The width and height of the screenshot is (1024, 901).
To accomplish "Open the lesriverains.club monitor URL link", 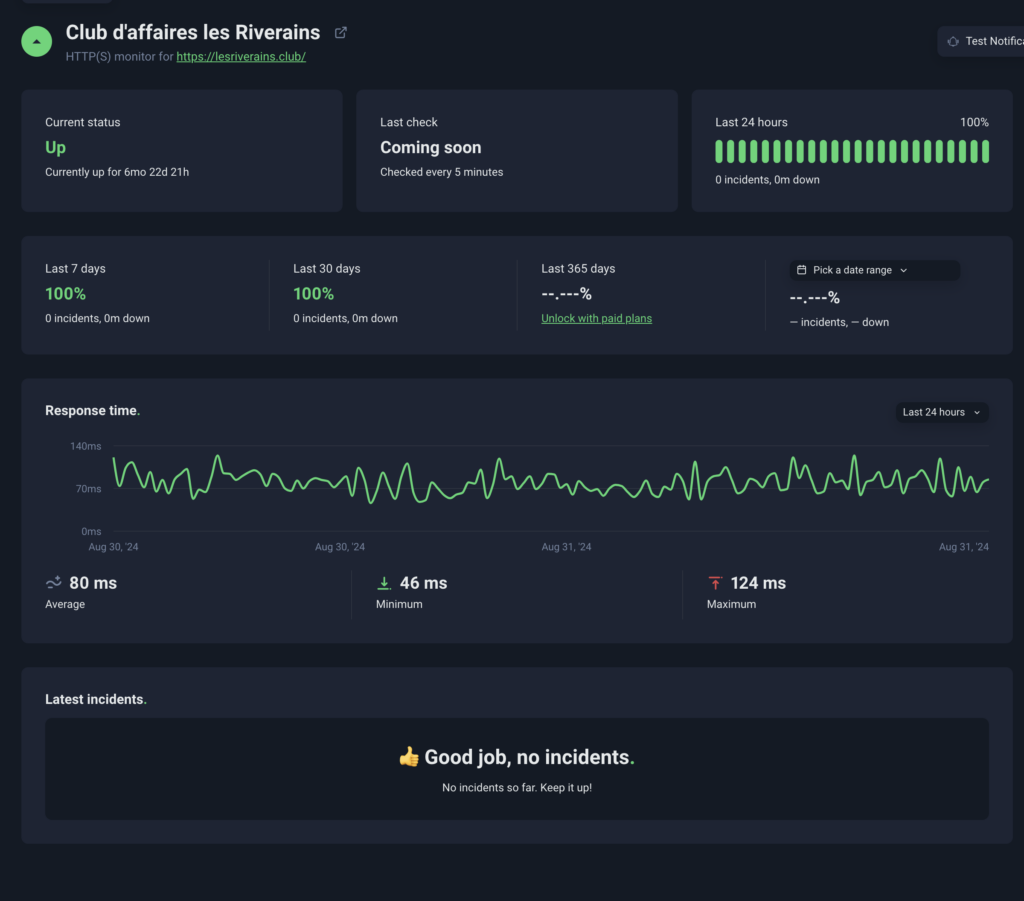I will 241,57.
